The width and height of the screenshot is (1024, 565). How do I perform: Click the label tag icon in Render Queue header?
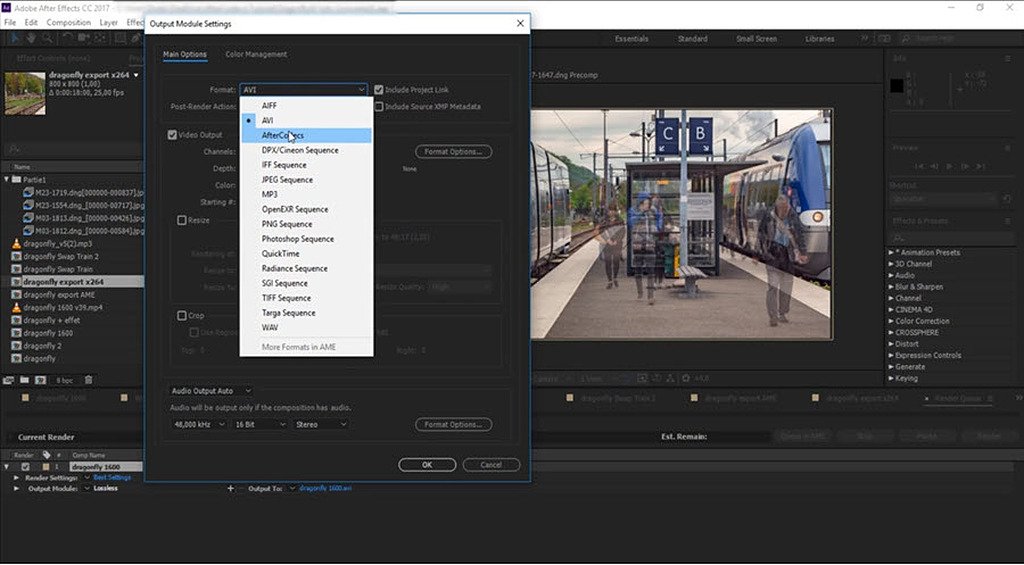coord(46,455)
